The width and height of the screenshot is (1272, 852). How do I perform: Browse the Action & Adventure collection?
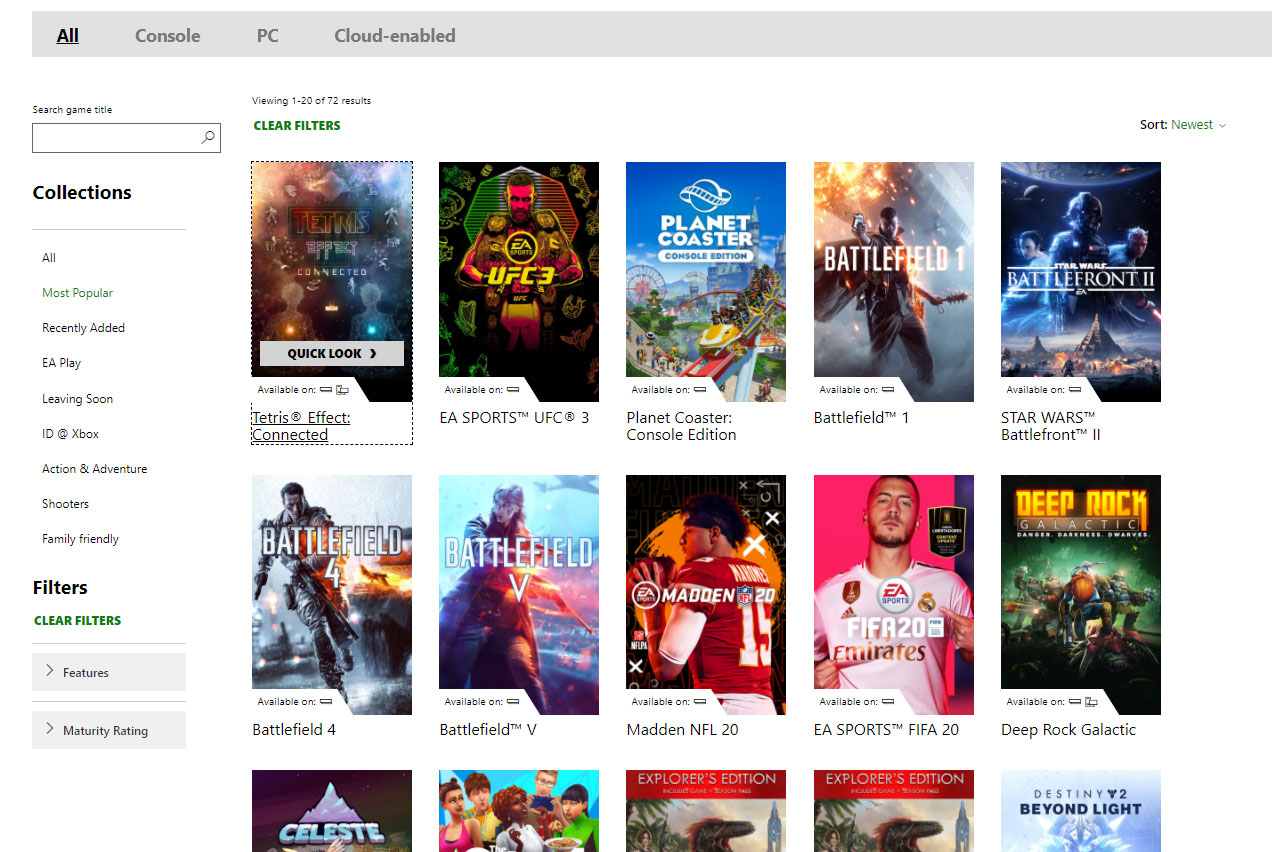click(94, 469)
